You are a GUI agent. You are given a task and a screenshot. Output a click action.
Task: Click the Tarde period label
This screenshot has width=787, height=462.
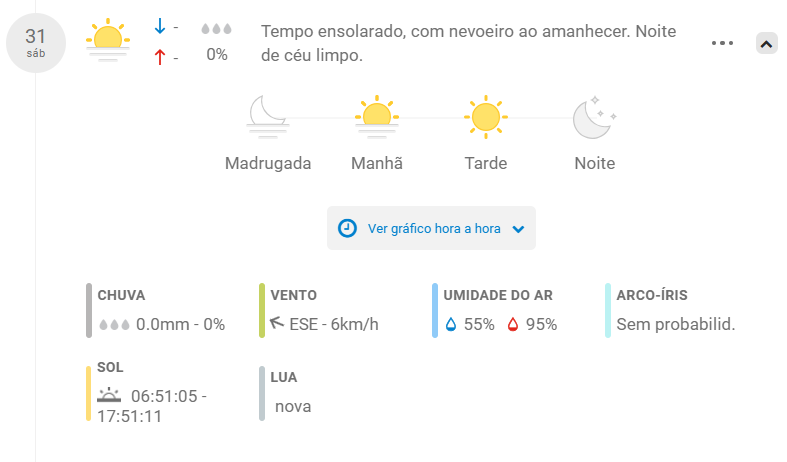click(x=485, y=163)
